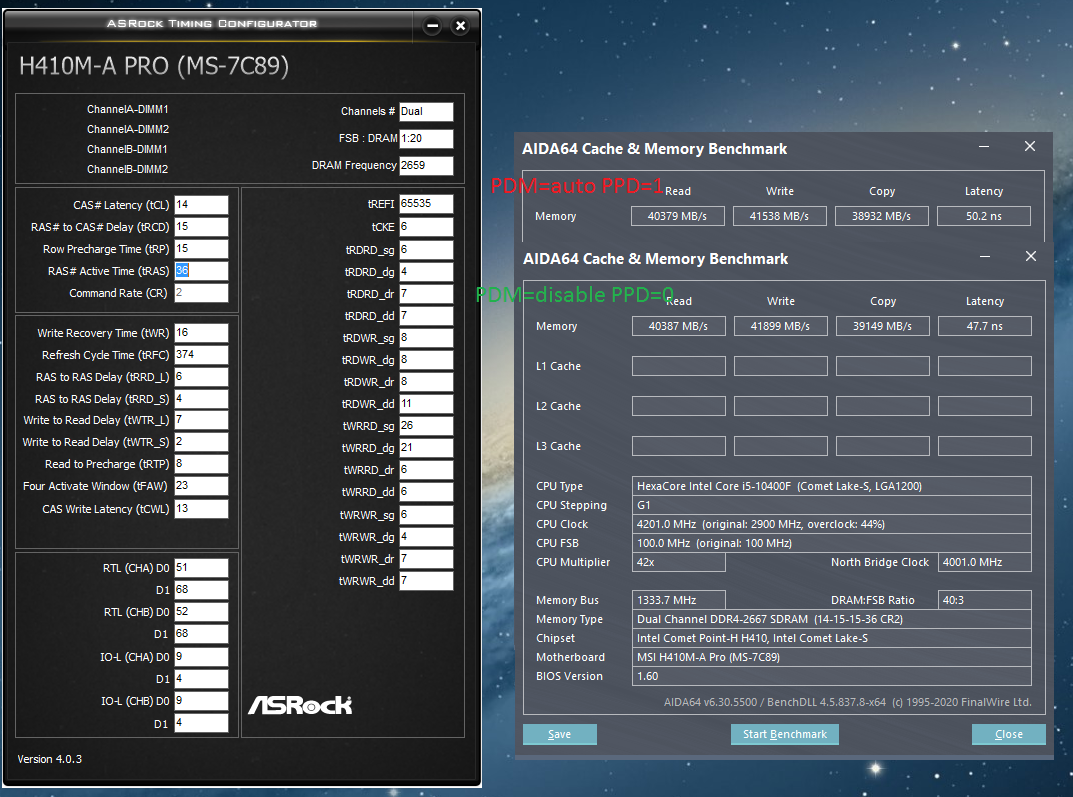The height and width of the screenshot is (797, 1073).
Task: Click the Channels # field showing Dual
Action: click(426, 112)
